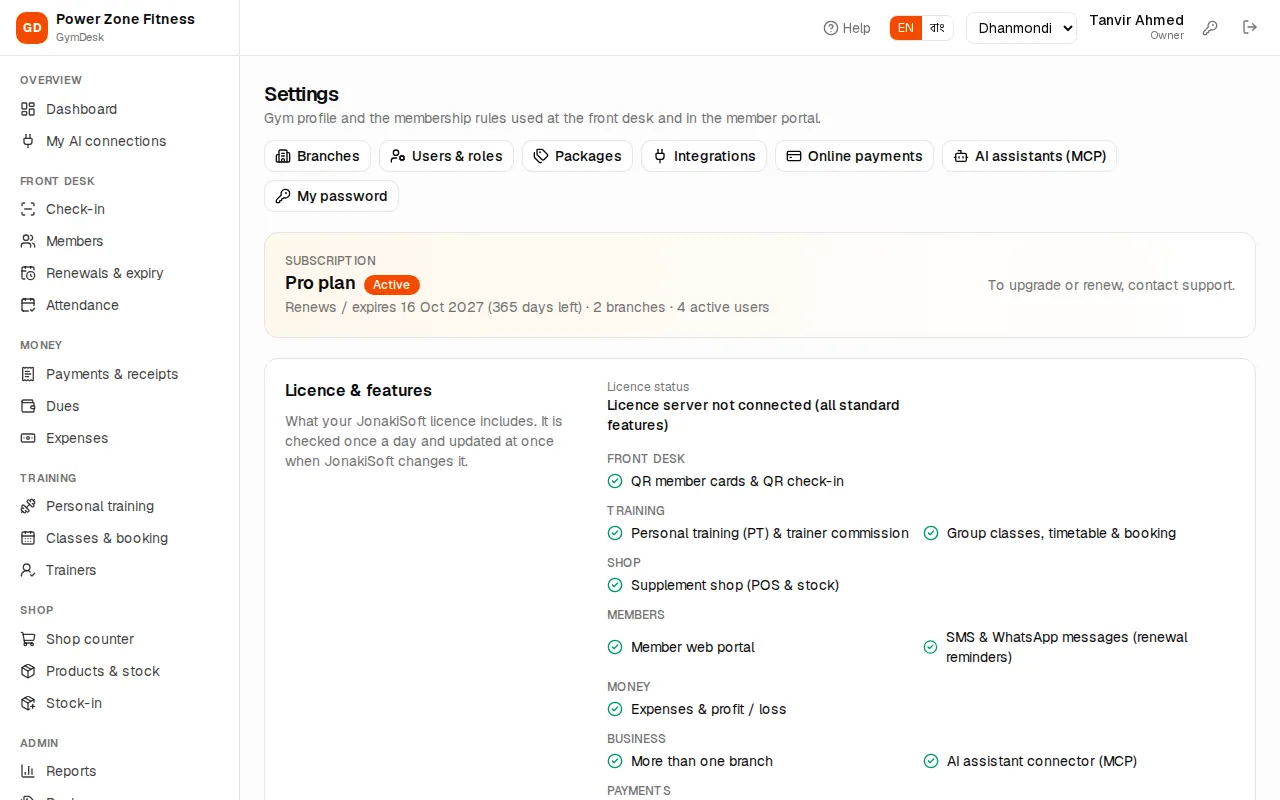Open the Trainers page
1280x800 pixels.
(x=120, y=570)
